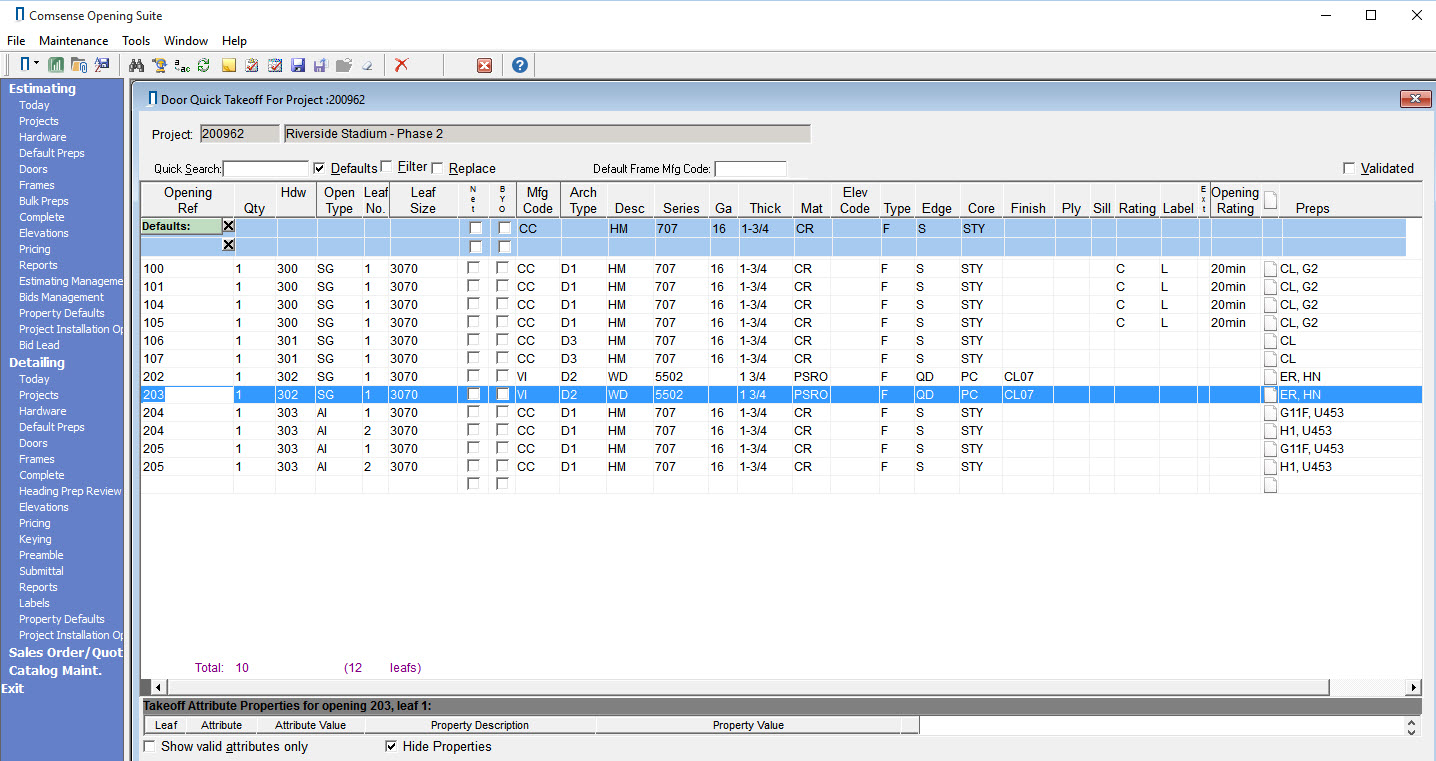The width and height of the screenshot is (1436, 761).
Task: Open the Tools menu
Action: coord(136,41)
